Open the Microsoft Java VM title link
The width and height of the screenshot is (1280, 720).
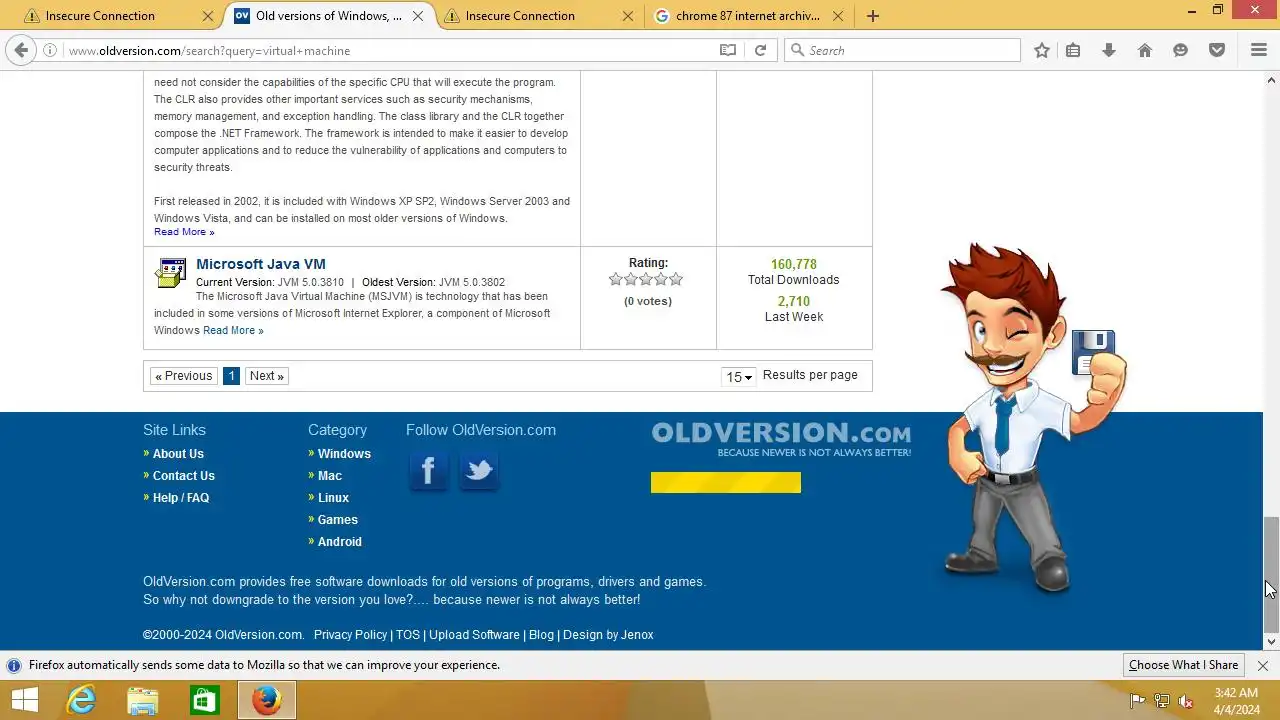[x=261, y=264]
